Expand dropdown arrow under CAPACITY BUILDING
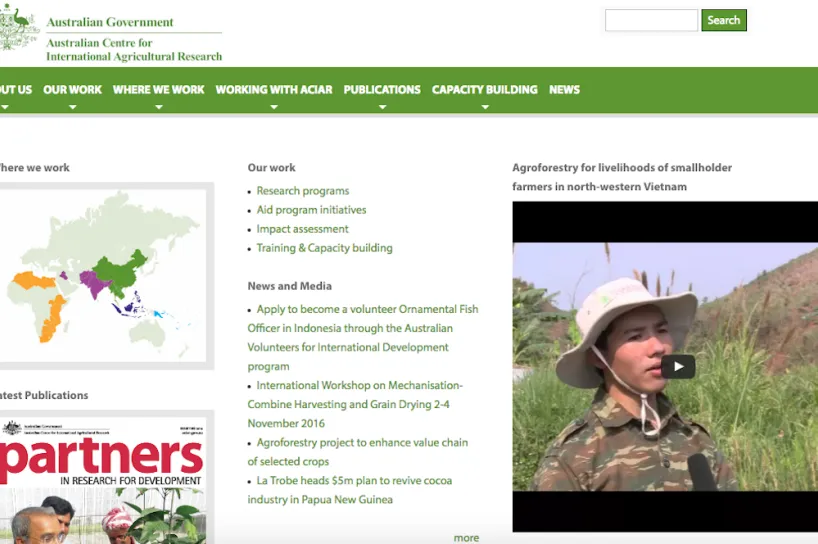Screen dimensions: 818x544 coord(485,107)
